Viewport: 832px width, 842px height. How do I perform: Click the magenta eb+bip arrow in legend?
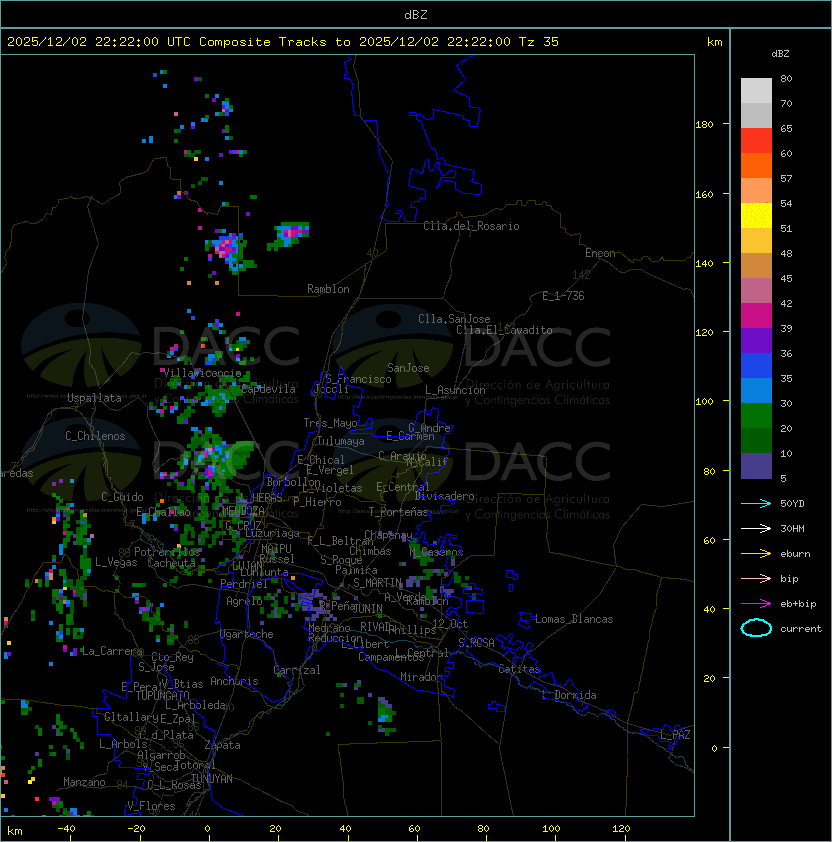pos(756,604)
